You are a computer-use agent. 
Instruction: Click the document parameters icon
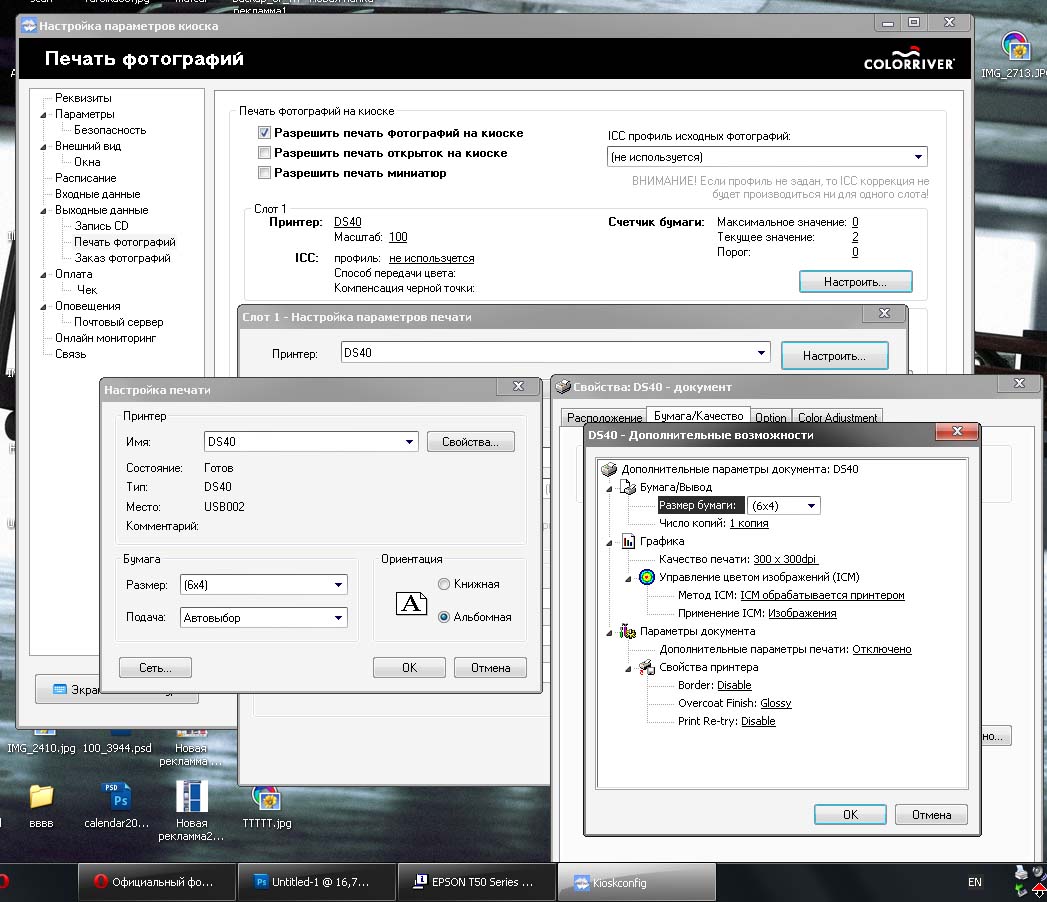click(x=628, y=632)
